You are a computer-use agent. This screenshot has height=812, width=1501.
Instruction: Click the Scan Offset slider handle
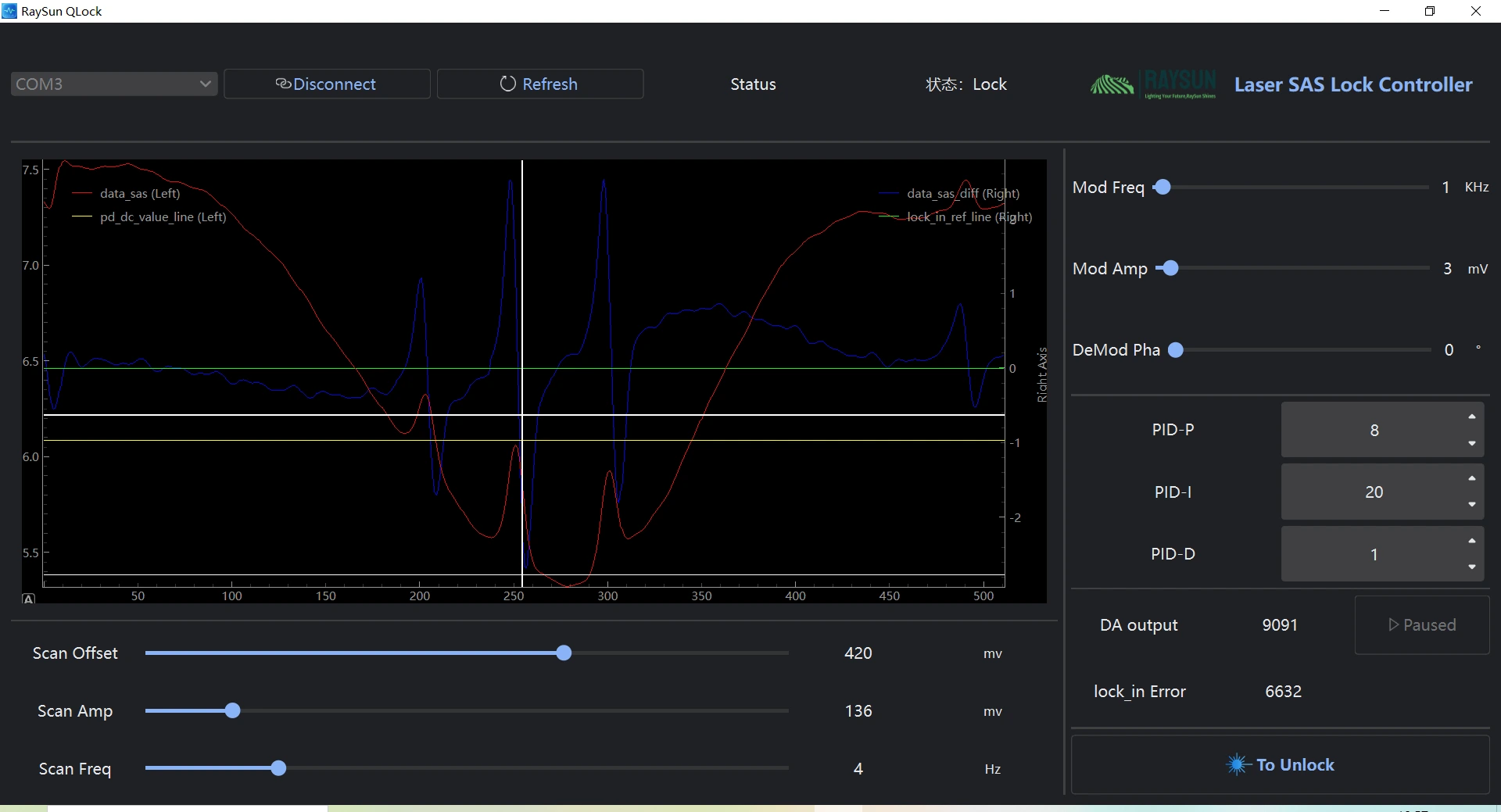564,653
